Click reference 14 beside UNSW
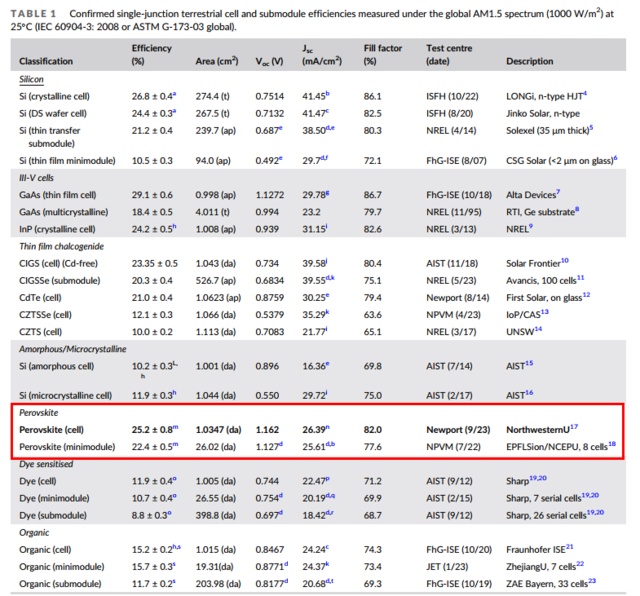 (537, 327)
